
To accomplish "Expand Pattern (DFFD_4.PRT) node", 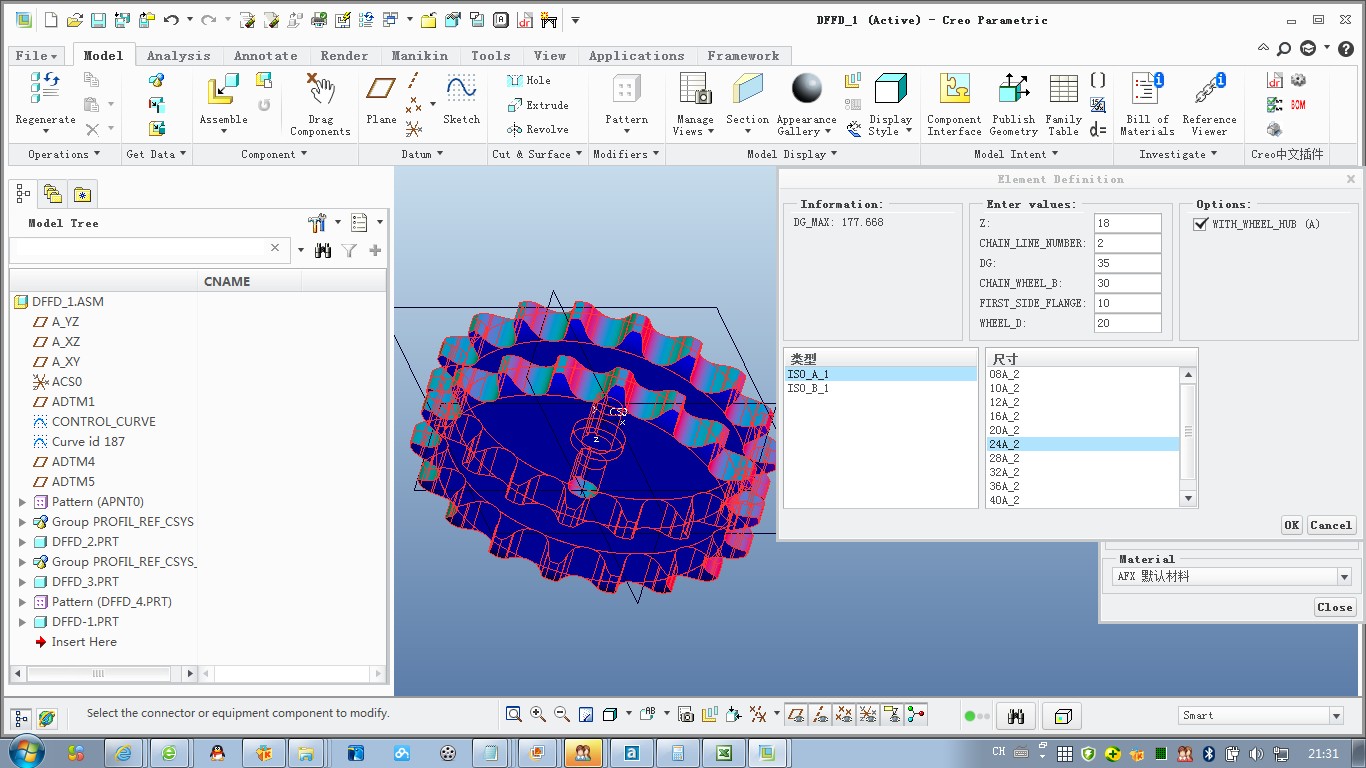I will [23, 602].
